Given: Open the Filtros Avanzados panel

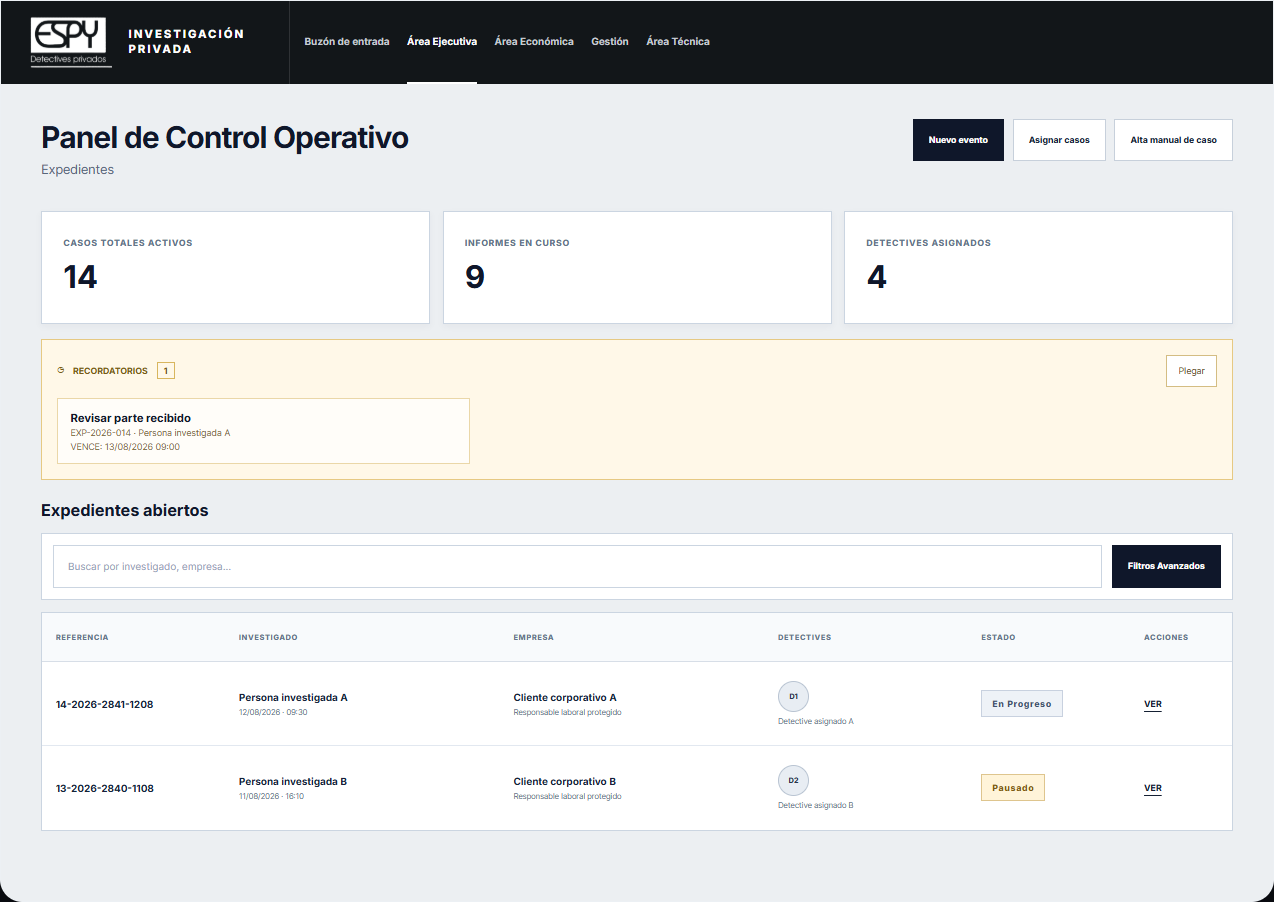Looking at the screenshot, I should [1166, 566].
